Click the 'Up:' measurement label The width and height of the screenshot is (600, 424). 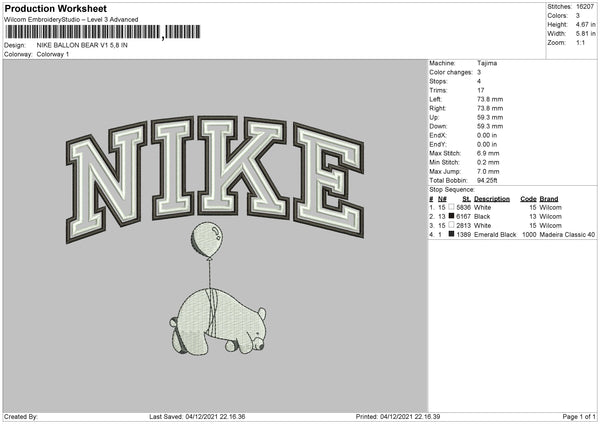point(434,117)
